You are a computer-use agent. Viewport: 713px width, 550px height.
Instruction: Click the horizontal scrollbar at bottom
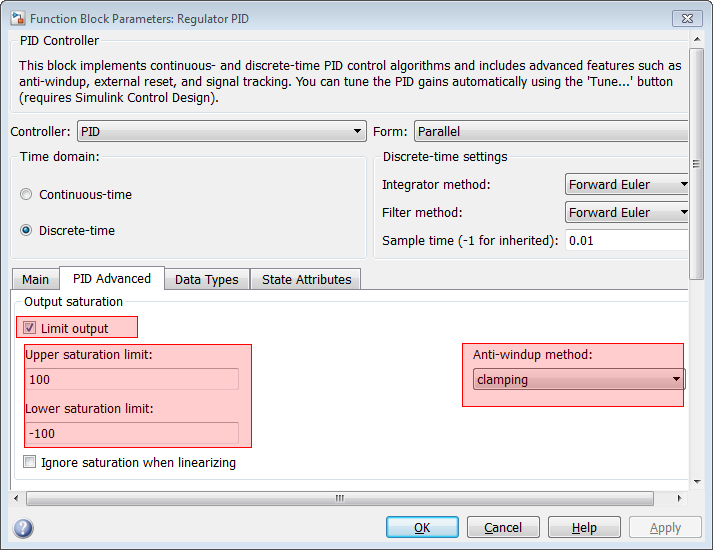(340, 498)
